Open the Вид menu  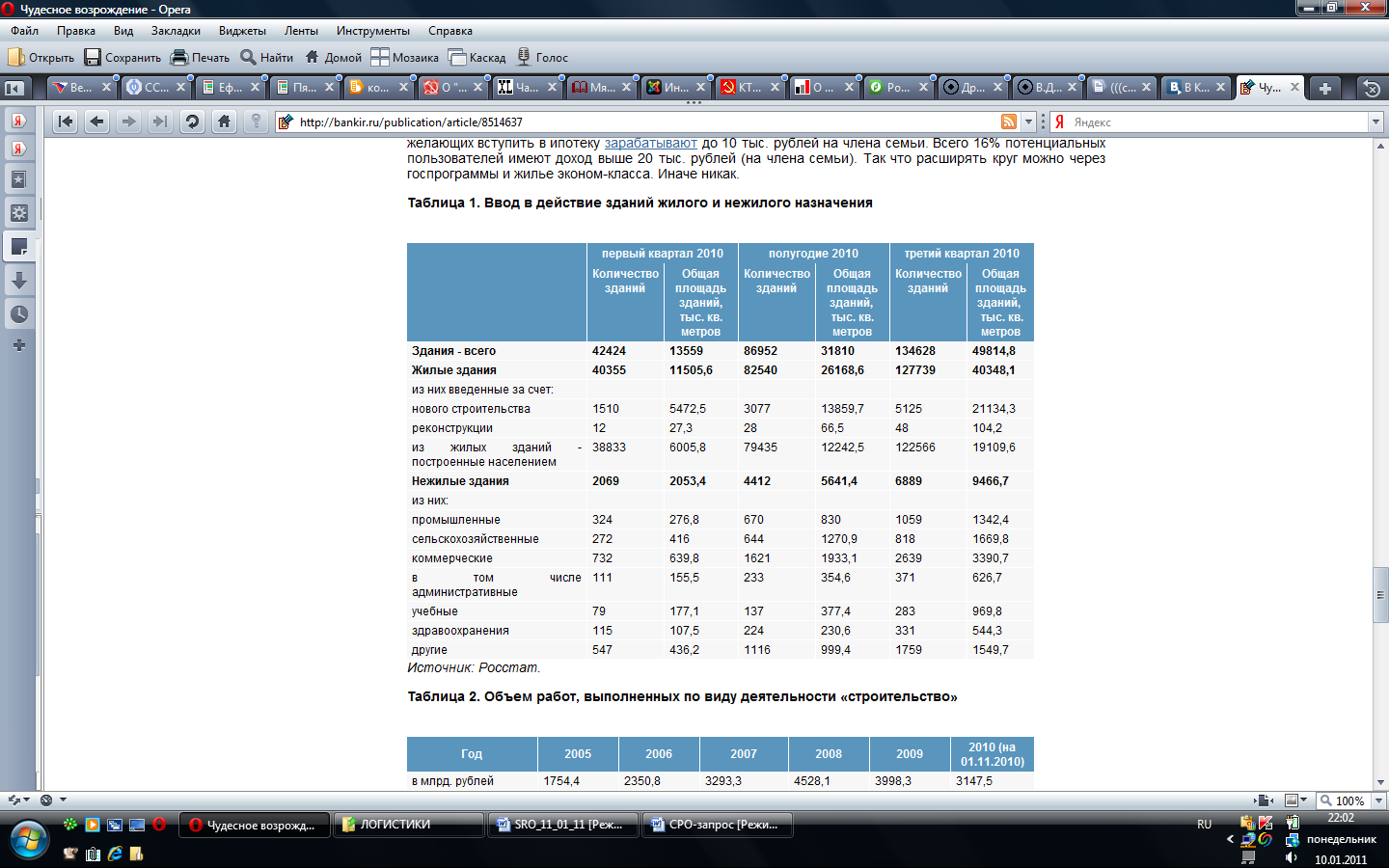123,31
